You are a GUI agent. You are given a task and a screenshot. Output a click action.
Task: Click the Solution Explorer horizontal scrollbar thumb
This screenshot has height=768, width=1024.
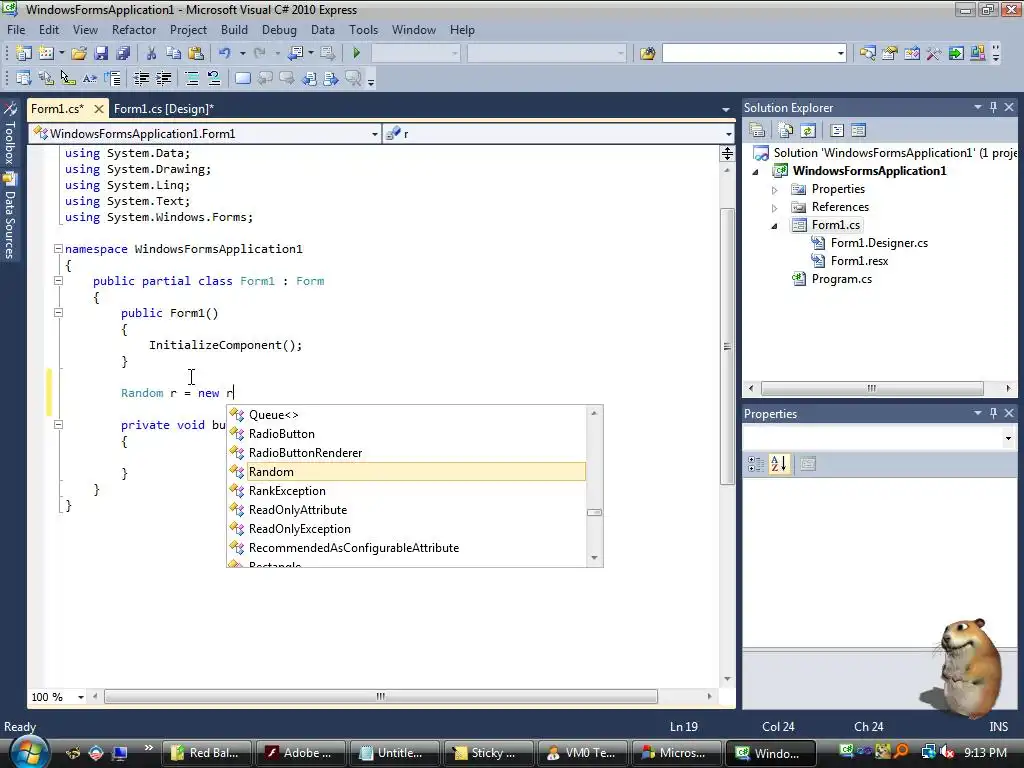click(872, 389)
